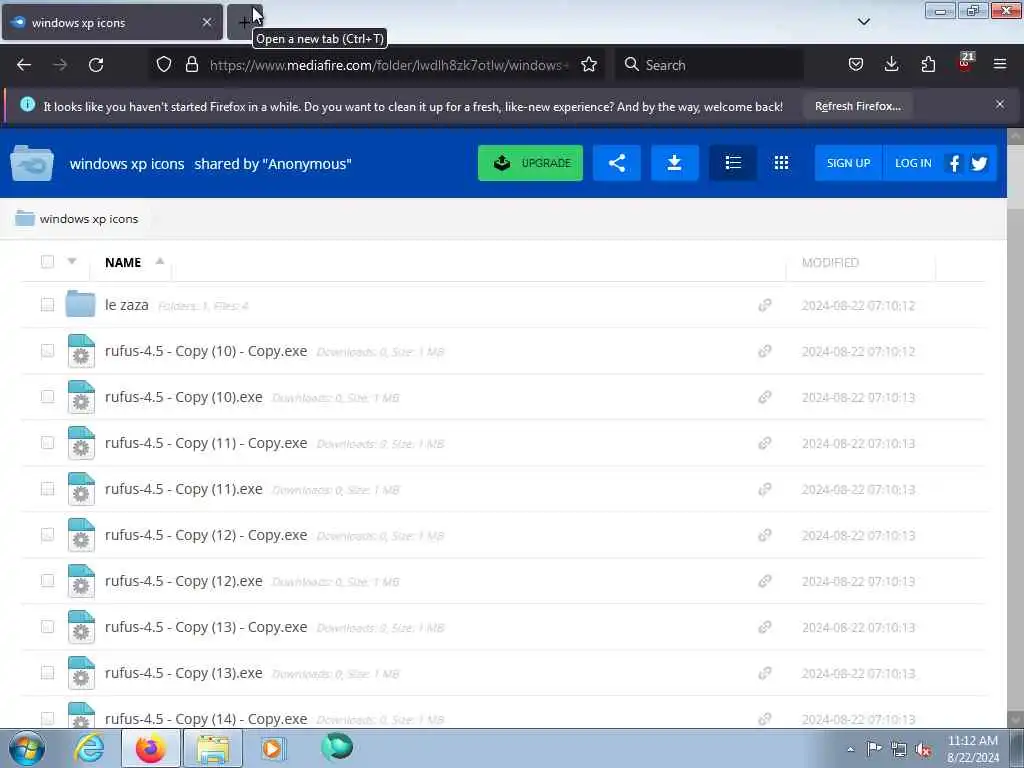Click MediaFire folder logo in header
1024x768 pixels.
click(32, 163)
